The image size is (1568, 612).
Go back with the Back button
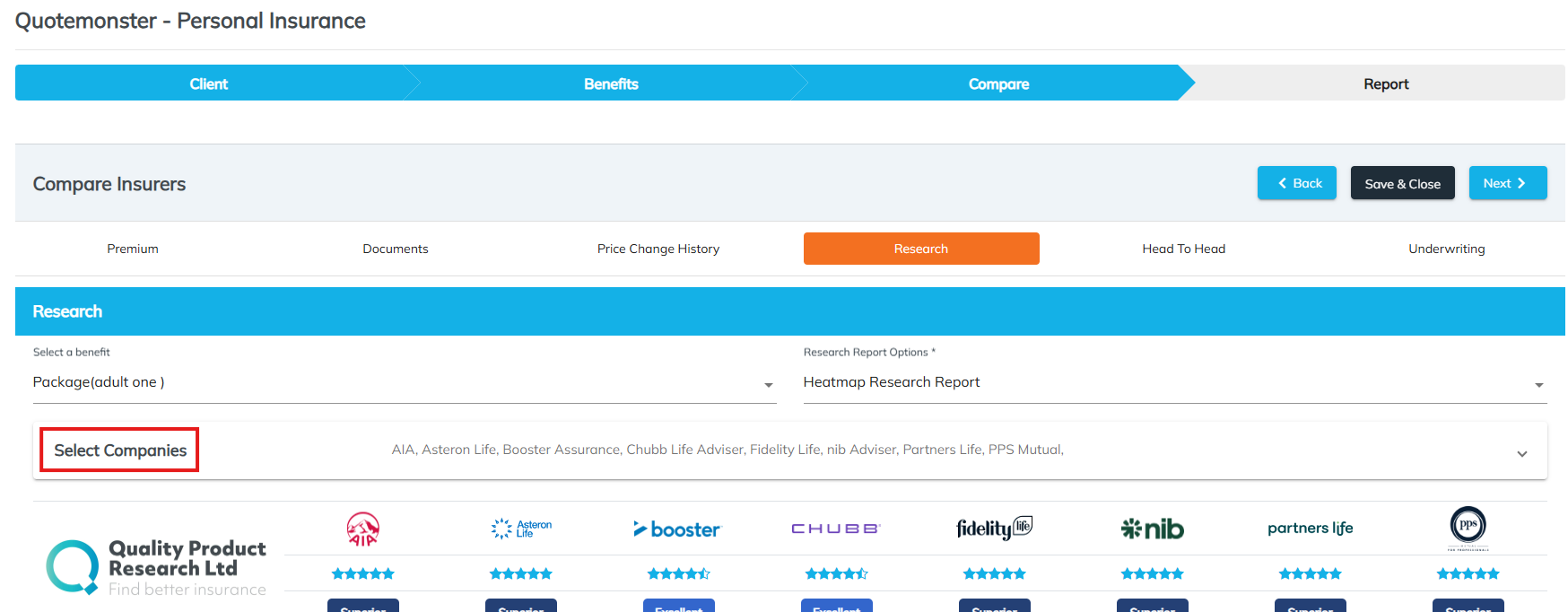1297,183
